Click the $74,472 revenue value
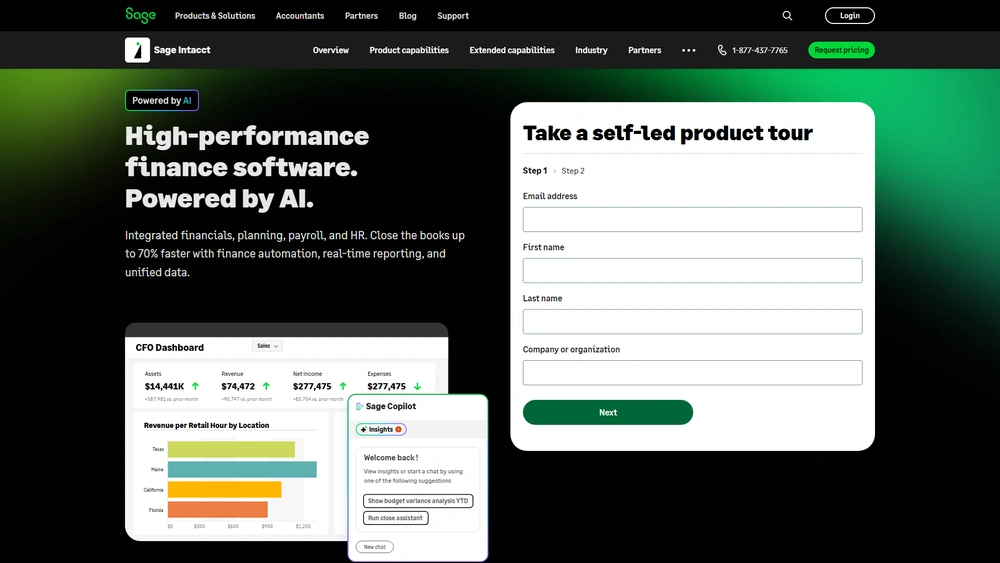This screenshot has height=563, width=1000. [238, 386]
